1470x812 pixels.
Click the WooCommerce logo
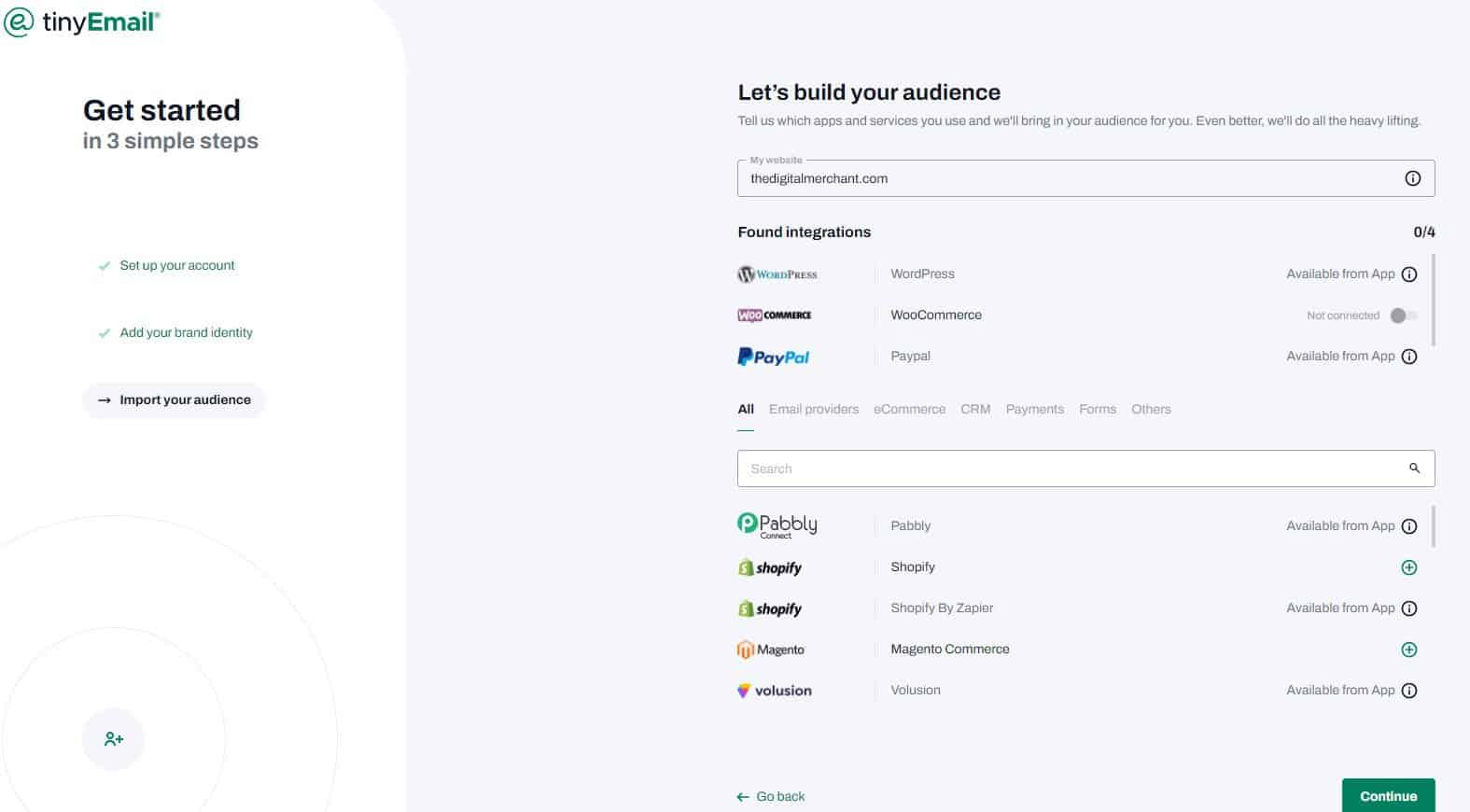(775, 315)
